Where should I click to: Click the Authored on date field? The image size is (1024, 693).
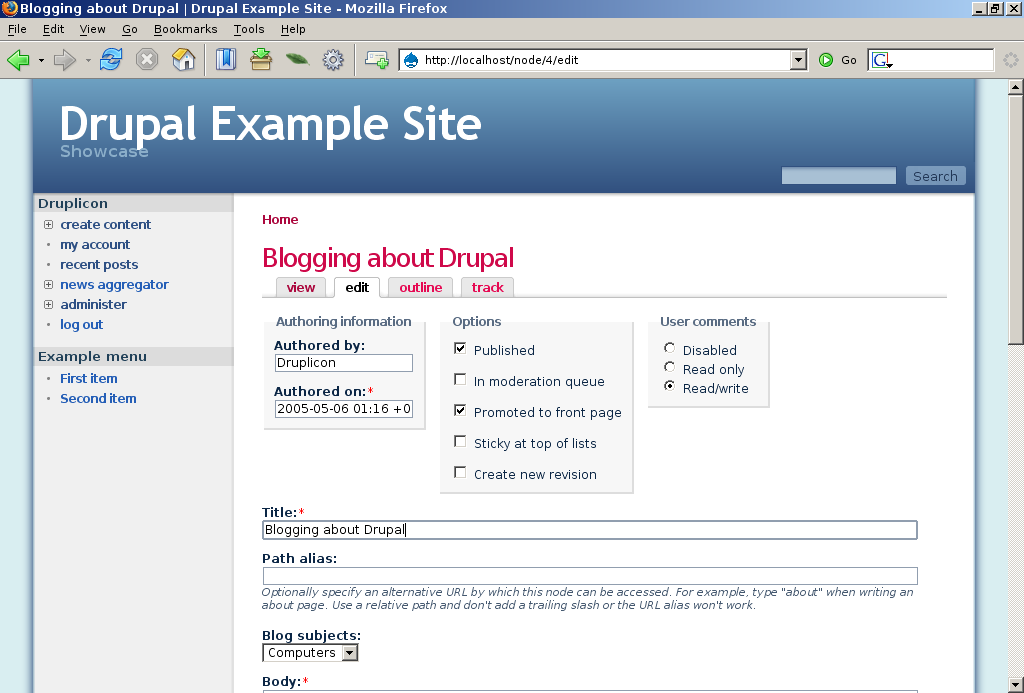[344, 409]
